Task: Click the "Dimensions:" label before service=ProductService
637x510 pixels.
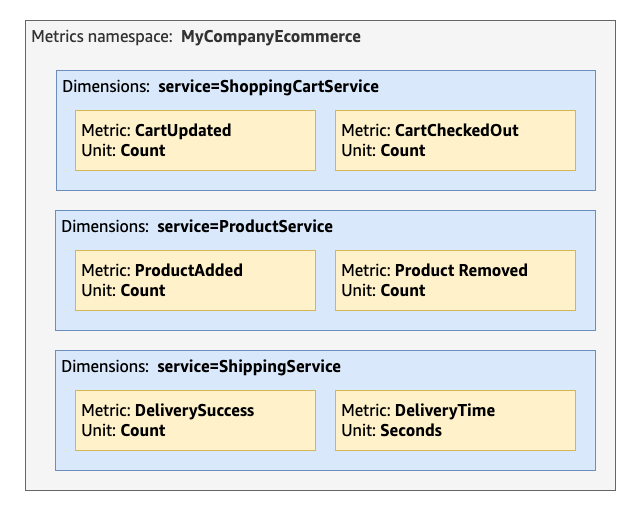Action: (x=105, y=226)
